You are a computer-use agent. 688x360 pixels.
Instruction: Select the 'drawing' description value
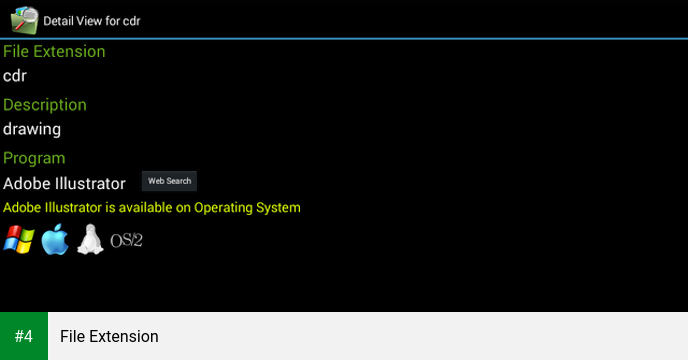coord(32,129)
